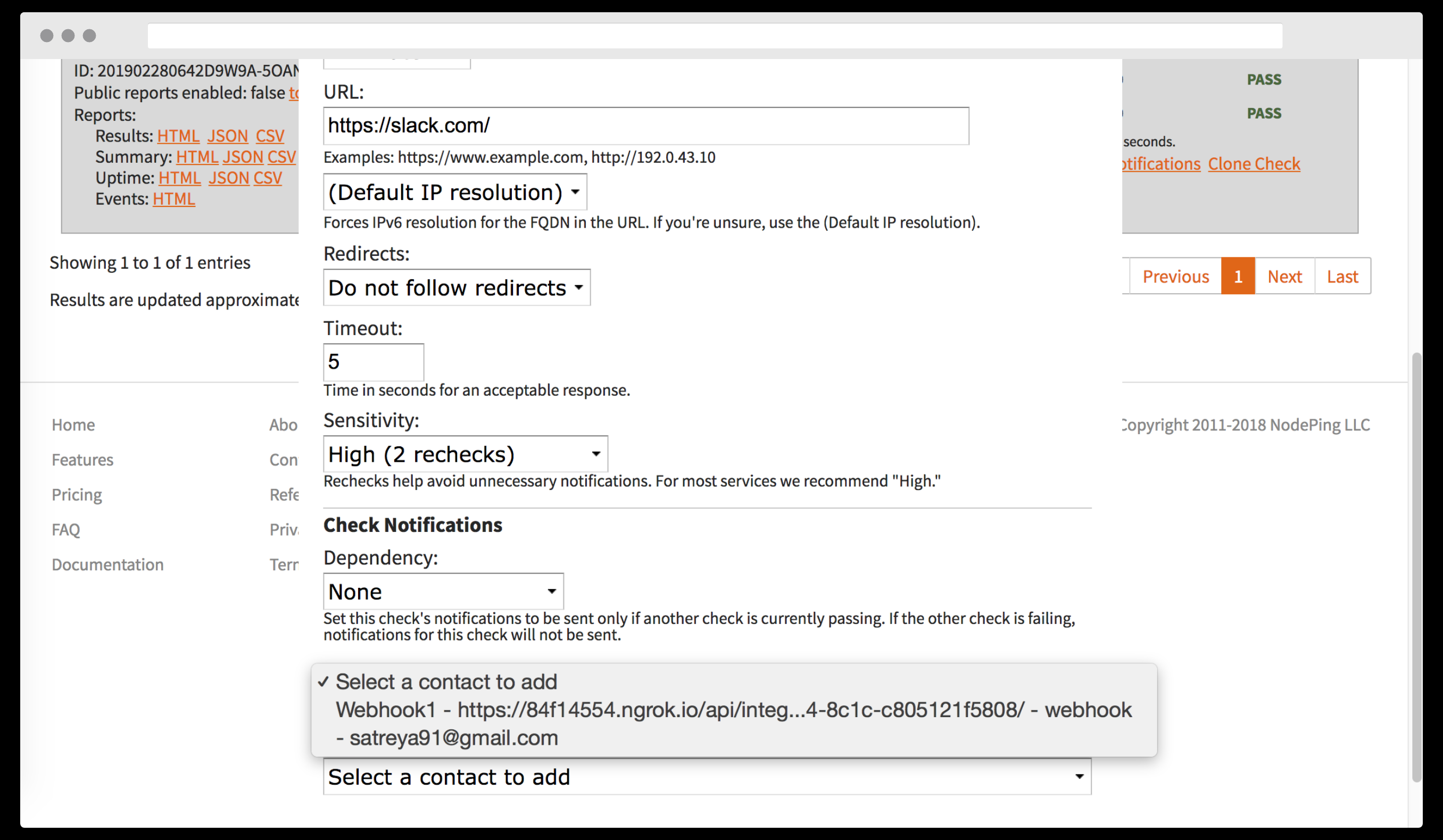
Task: Click the vertical page scrollbar
Action: 1416,567
